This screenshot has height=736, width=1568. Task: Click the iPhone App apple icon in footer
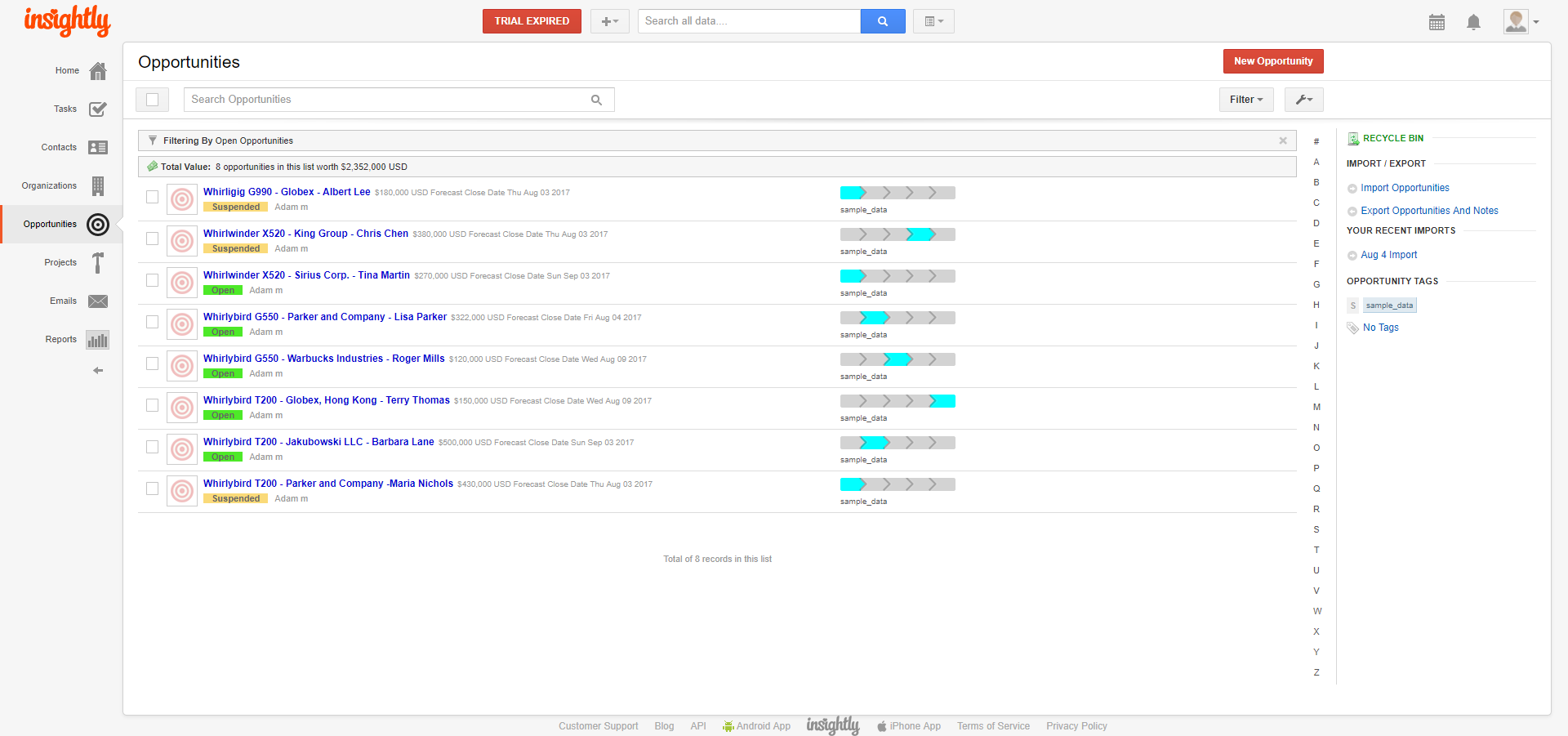(x=882, y=726)
